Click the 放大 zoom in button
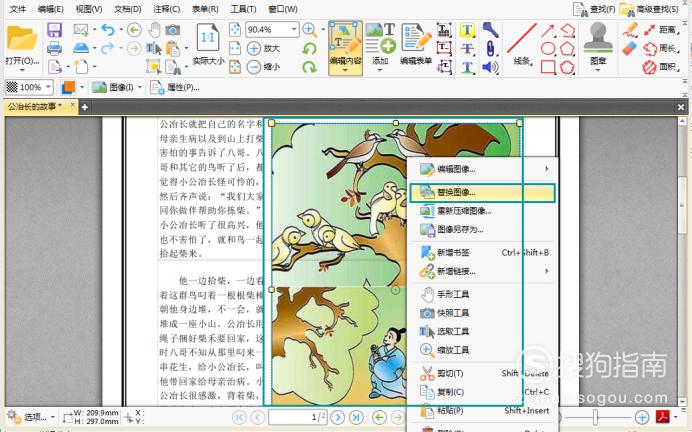 (x=263, y=48)
